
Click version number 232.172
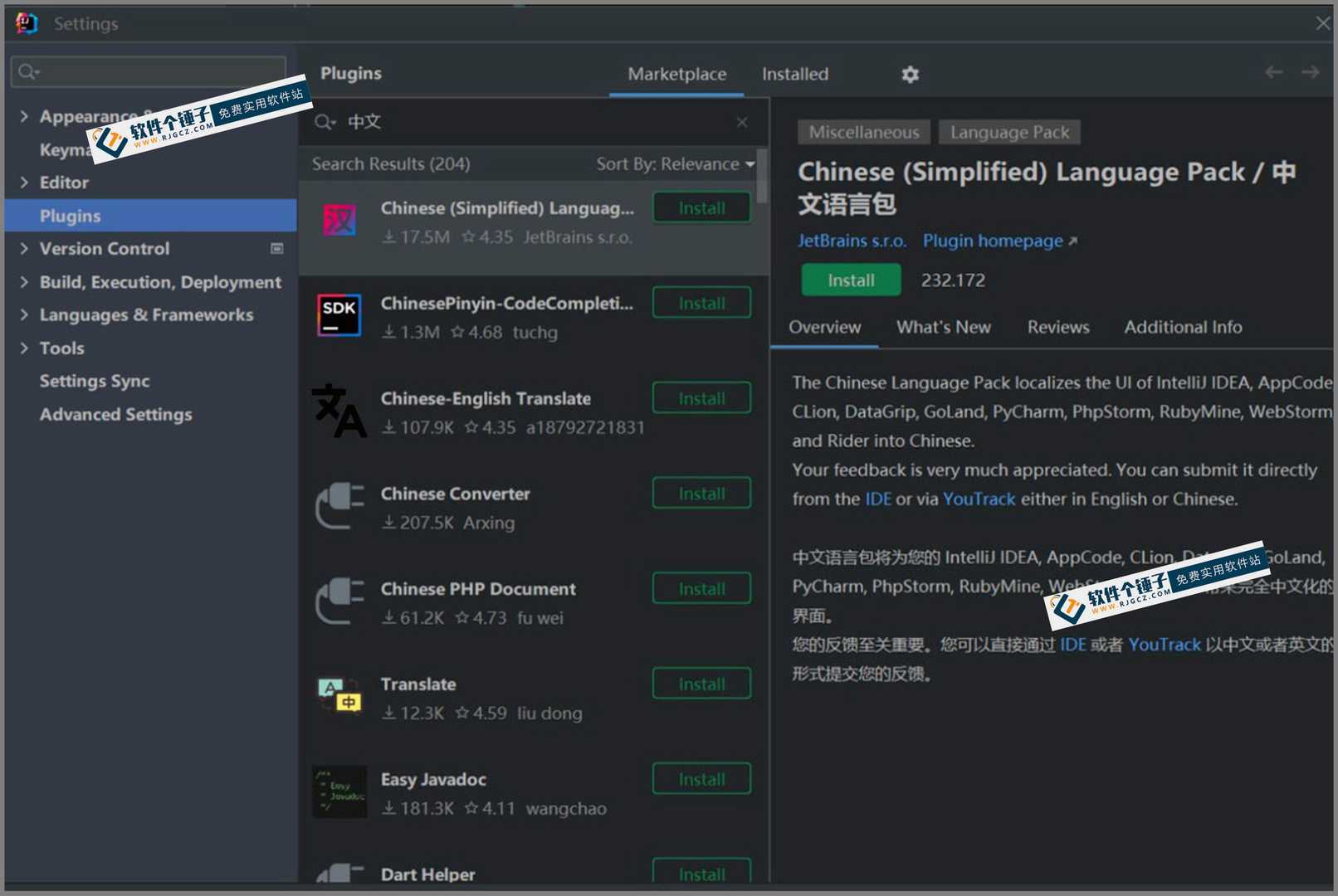[953, 280]
